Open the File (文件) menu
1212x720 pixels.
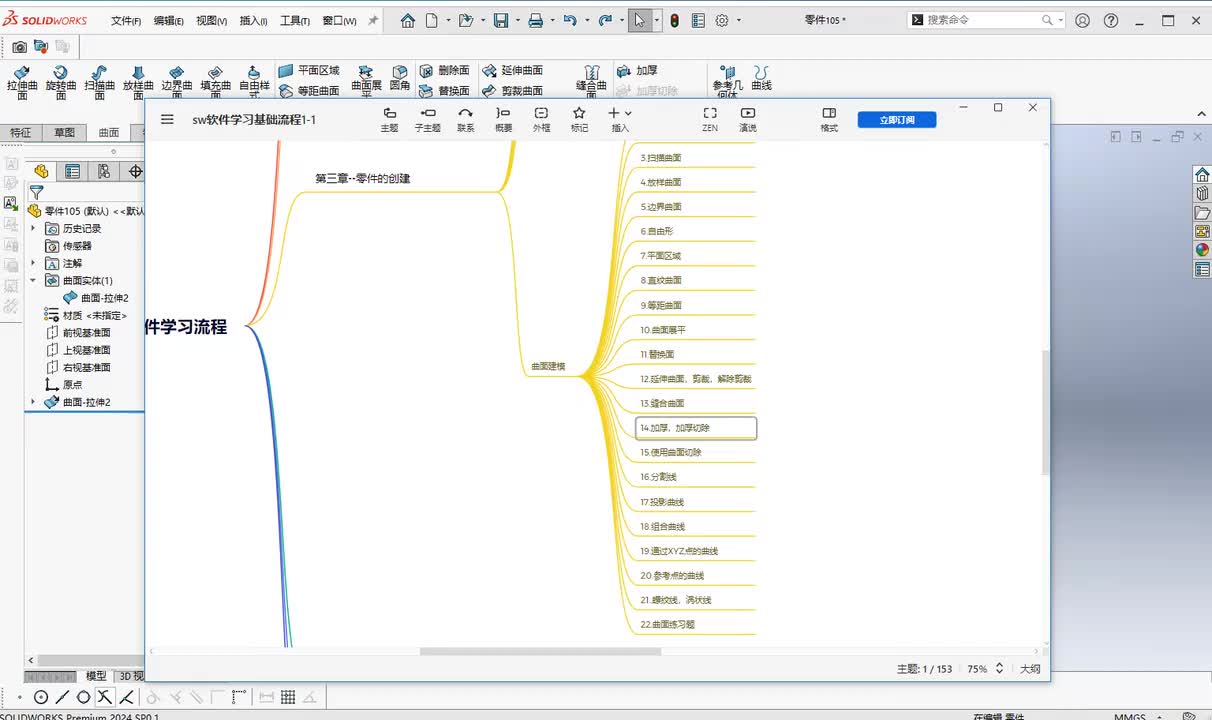tap(125, 20)
